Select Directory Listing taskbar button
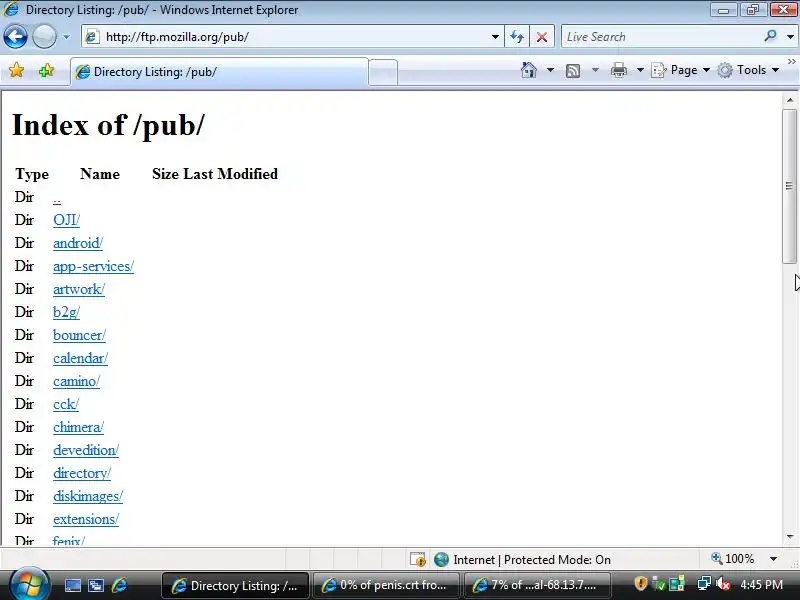This screenshot has width=800, height=600. 235,585
